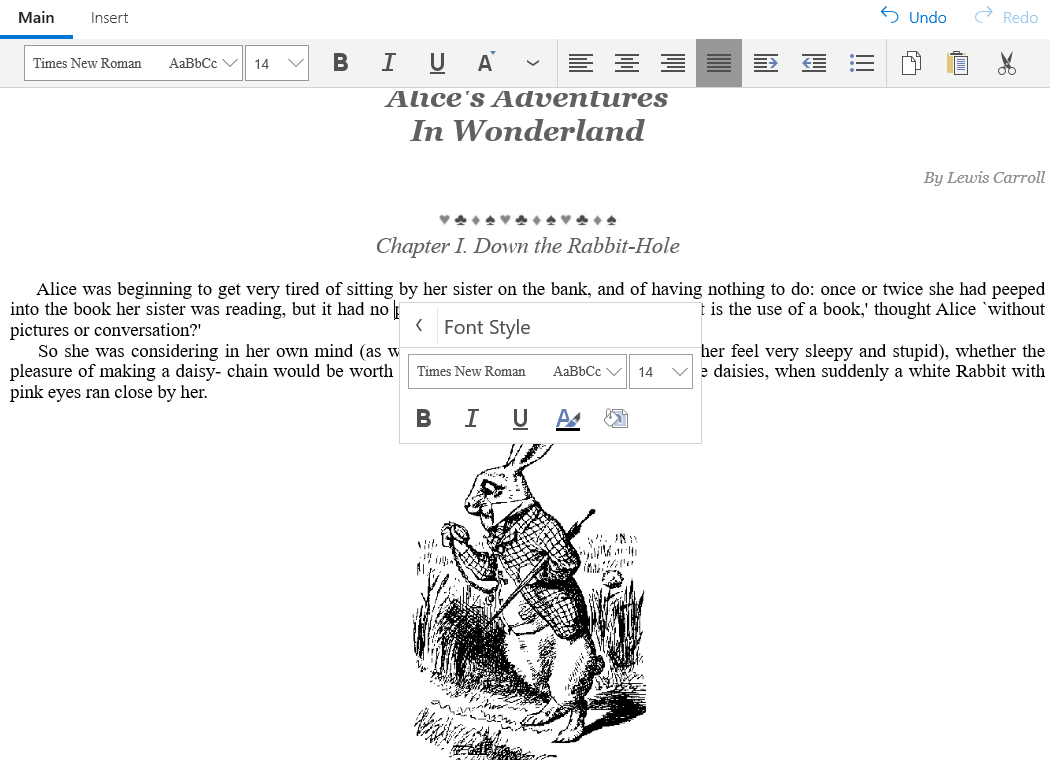1050x760 pixels.
Task: Decrease paragraph indent
Action: 814,63
